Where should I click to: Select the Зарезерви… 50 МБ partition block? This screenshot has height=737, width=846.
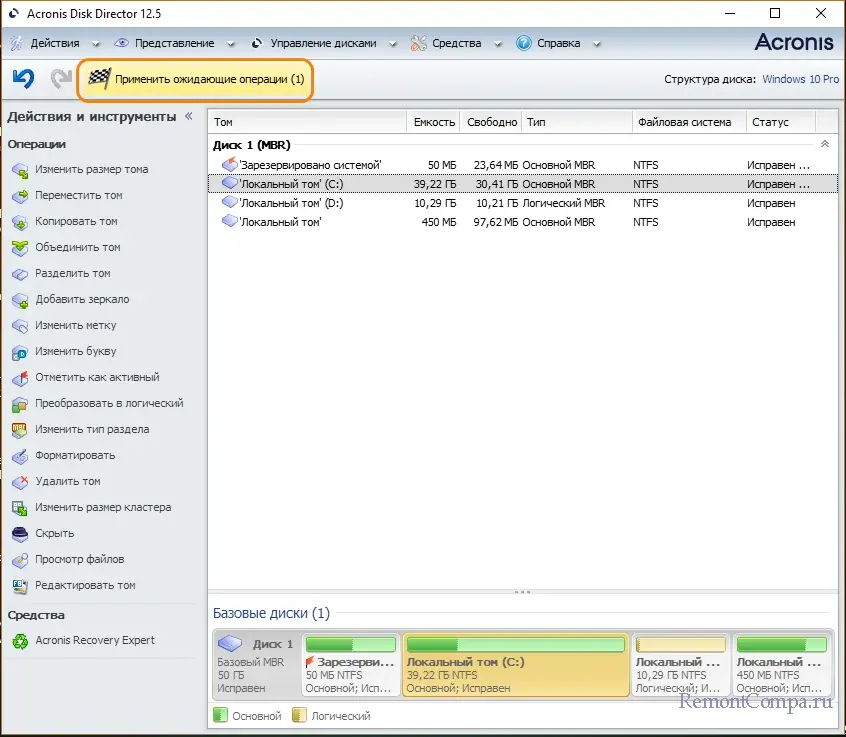[x=351, y=665]
